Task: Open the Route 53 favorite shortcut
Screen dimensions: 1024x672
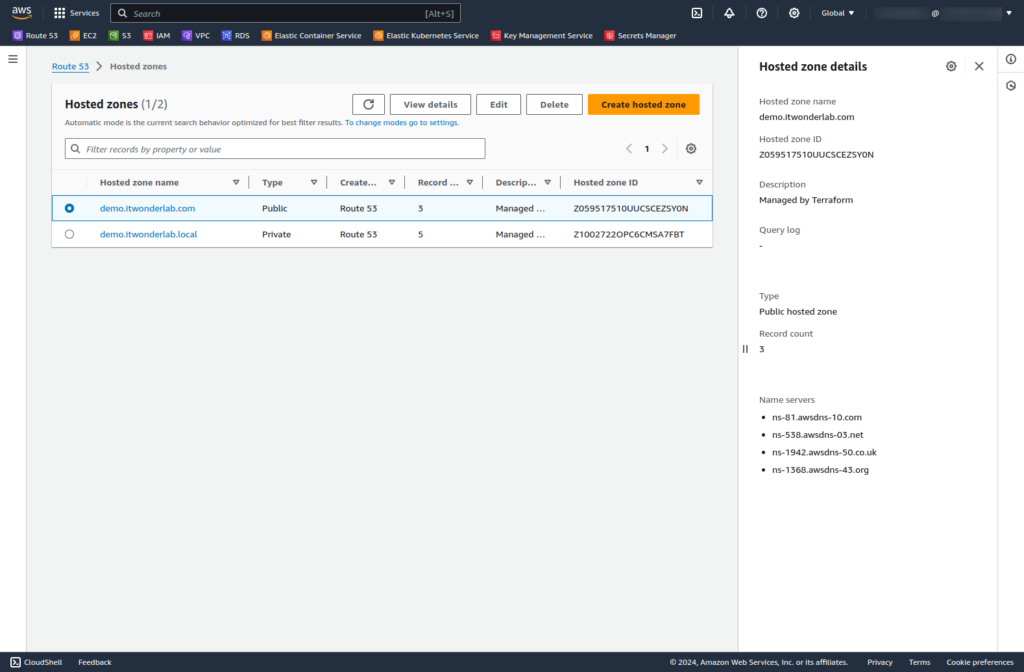Action: [35, 36]
